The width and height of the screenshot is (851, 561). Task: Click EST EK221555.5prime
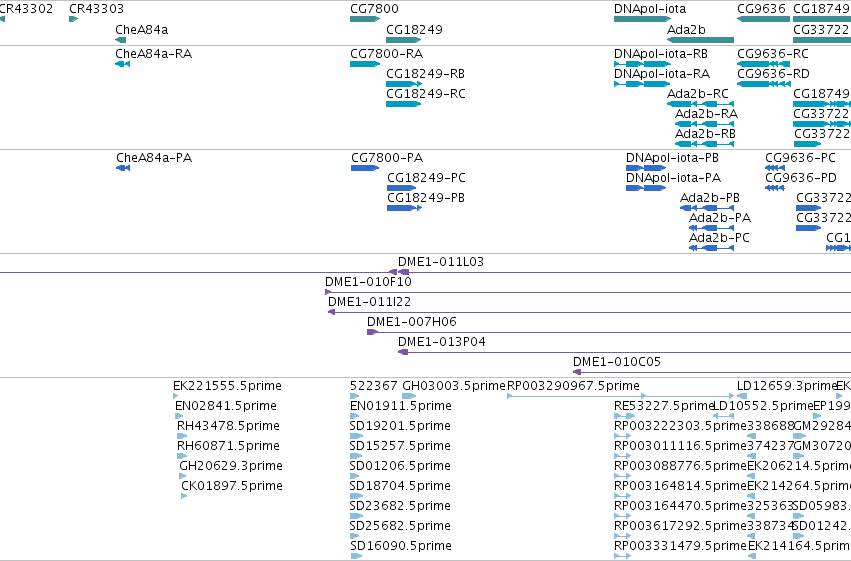[x=227, y=386]
